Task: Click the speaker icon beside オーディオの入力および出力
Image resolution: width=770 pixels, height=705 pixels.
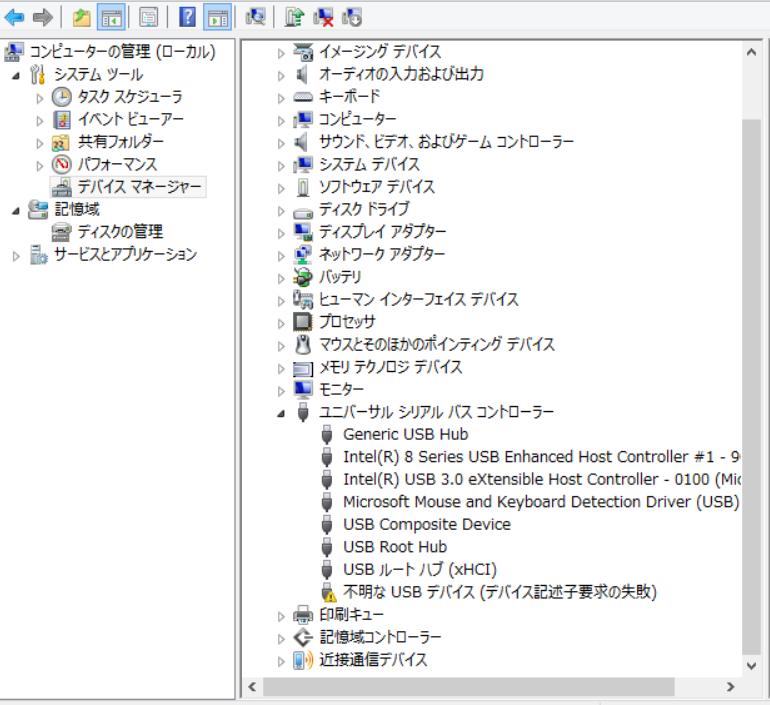Action: click(x=302, y=74)
